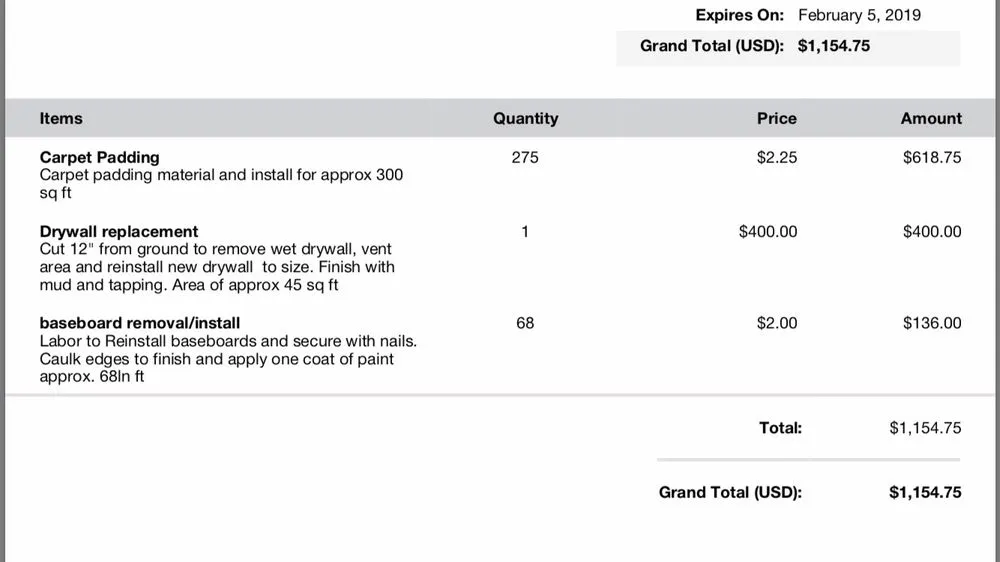Viewport: 1000px width, 562px height.
Task: Select the Carpet Padding item title
Action: tap(99, 157)
